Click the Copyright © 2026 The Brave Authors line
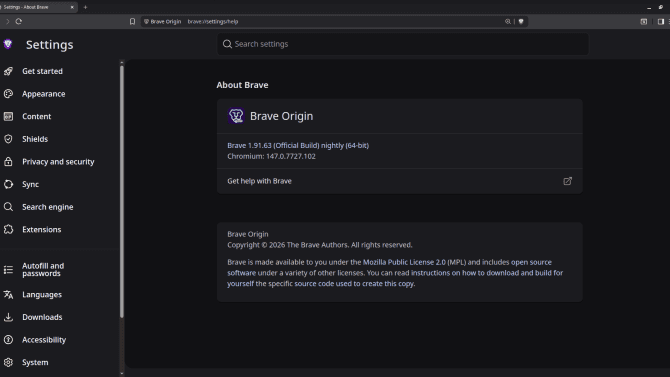 320,245
